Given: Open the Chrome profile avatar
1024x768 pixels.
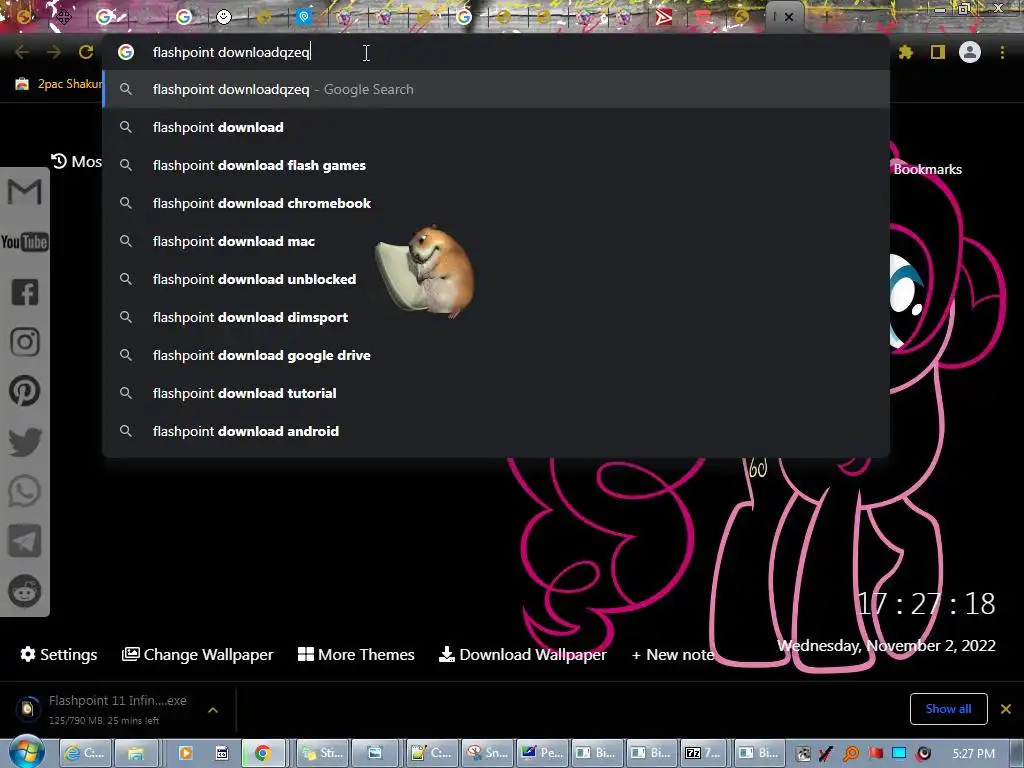Looking at the screenshot, I should click(970, 52).
